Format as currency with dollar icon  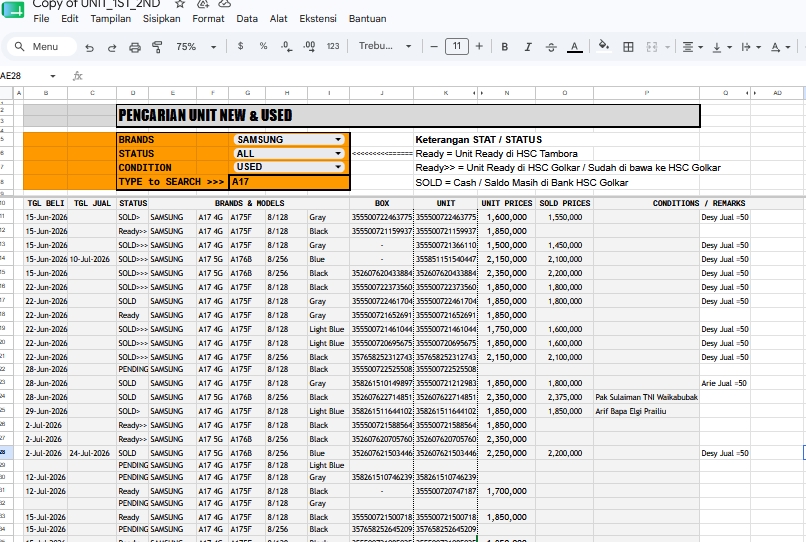(240, 46)
